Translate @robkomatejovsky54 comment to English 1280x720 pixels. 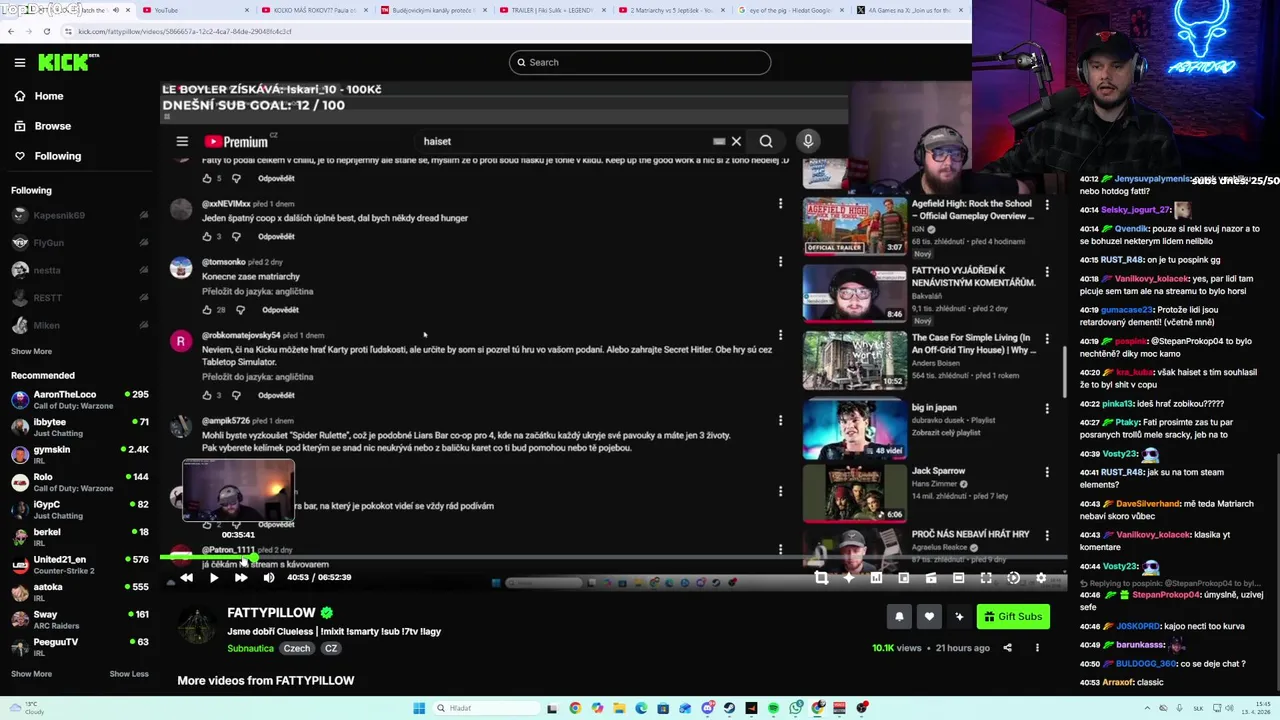click(257, 377)
